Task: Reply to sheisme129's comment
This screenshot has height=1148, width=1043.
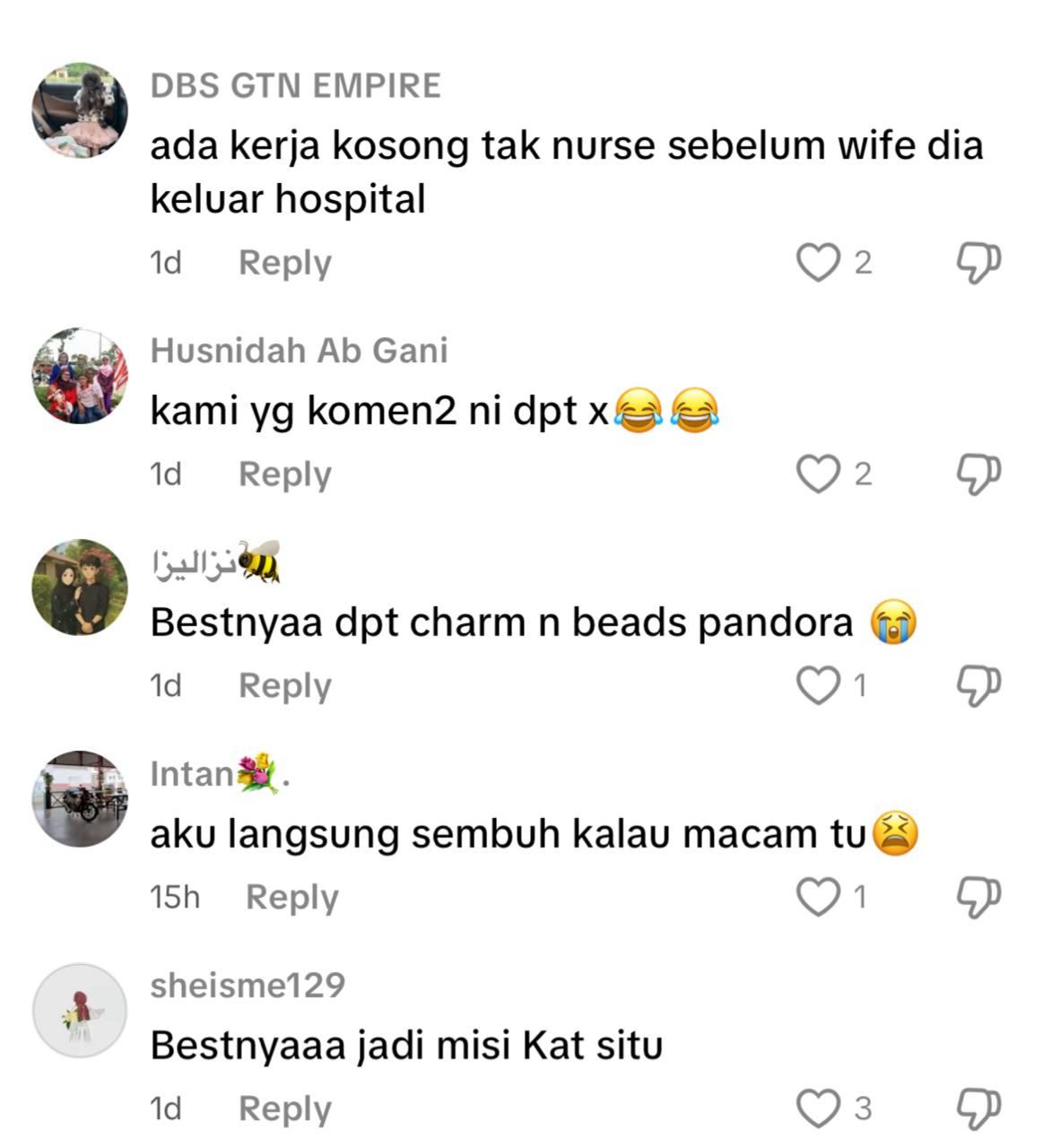Action: [x=285, y=1110]
